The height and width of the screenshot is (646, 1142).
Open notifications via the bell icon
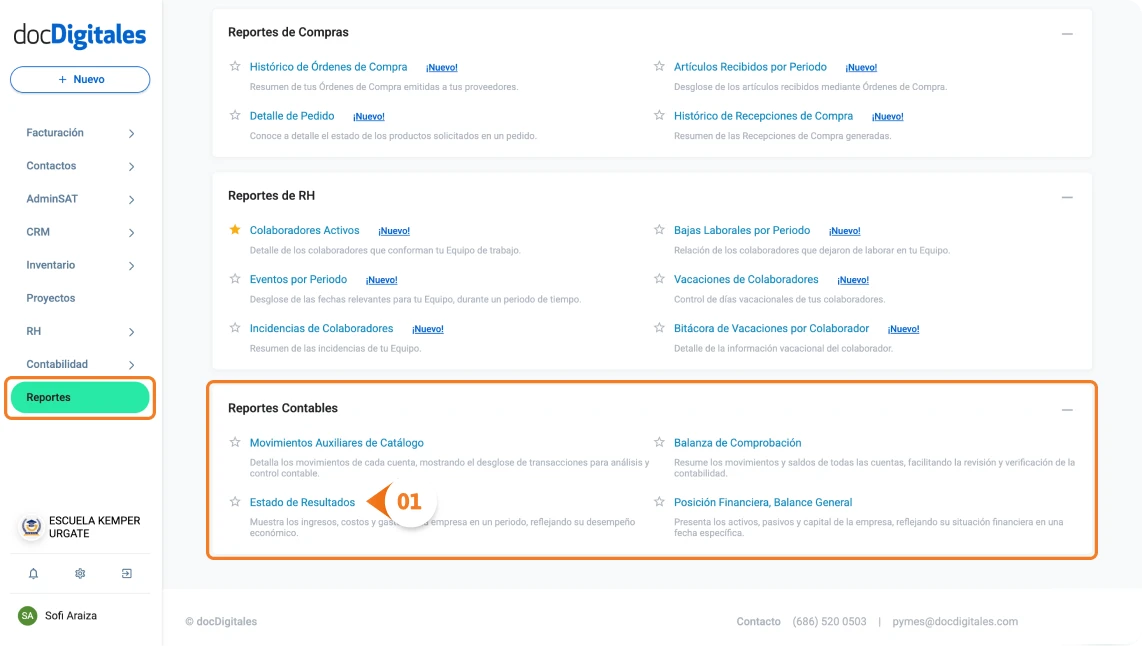[33, 573]
